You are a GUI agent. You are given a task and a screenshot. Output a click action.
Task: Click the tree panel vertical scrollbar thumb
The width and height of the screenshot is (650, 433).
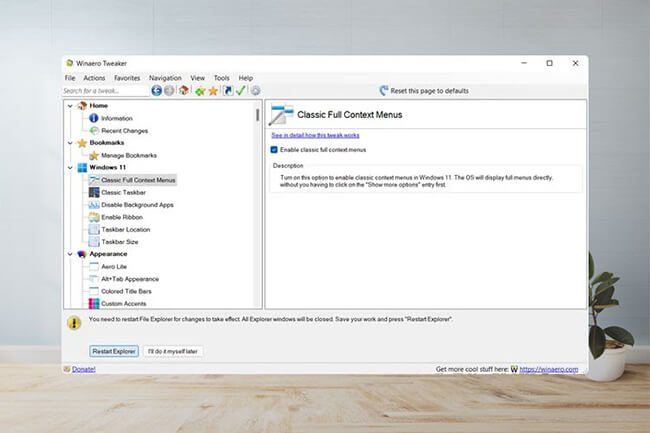[x=257, y=115]
